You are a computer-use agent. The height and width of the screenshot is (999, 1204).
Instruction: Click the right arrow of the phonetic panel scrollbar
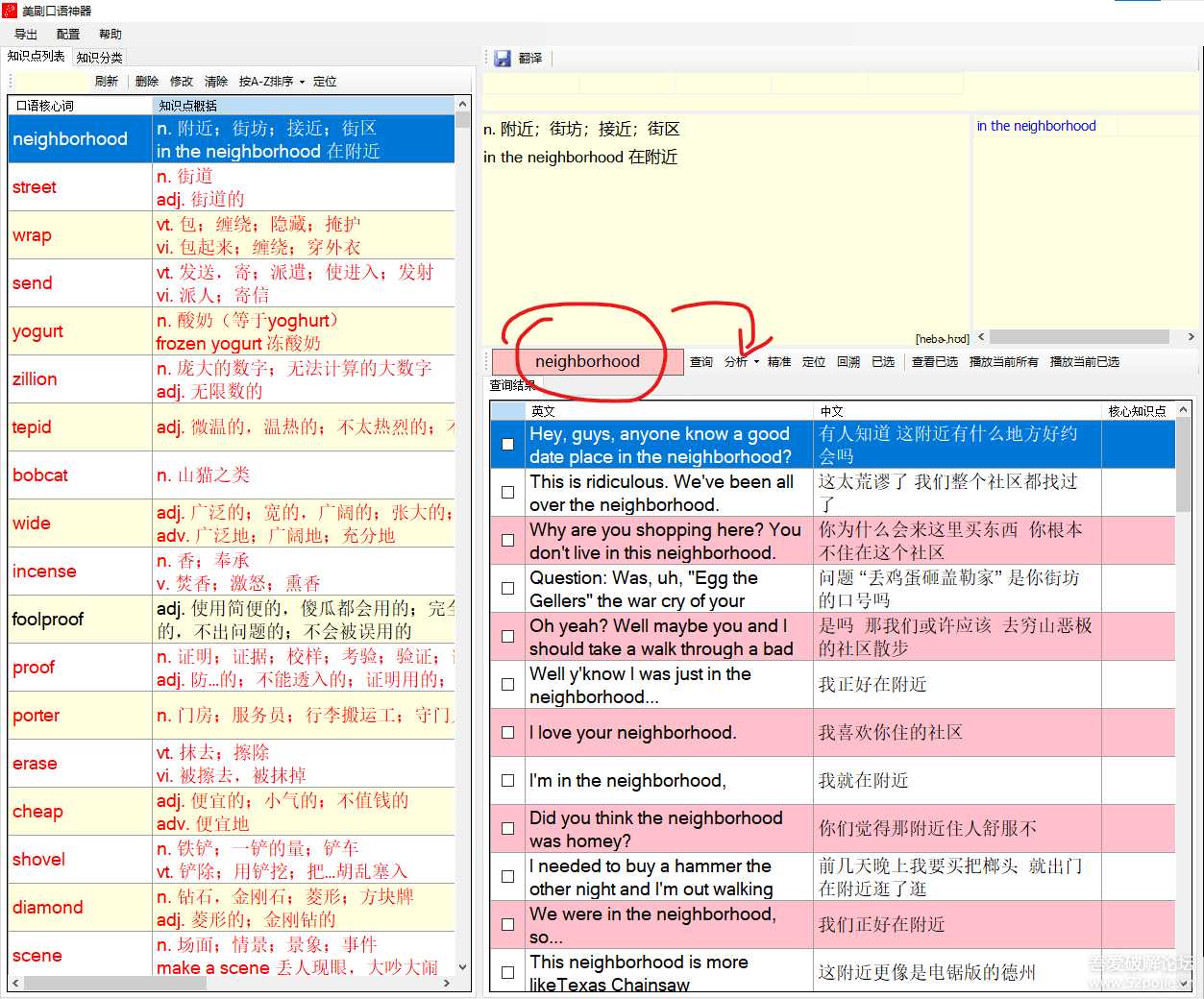tap(1192, 337)
